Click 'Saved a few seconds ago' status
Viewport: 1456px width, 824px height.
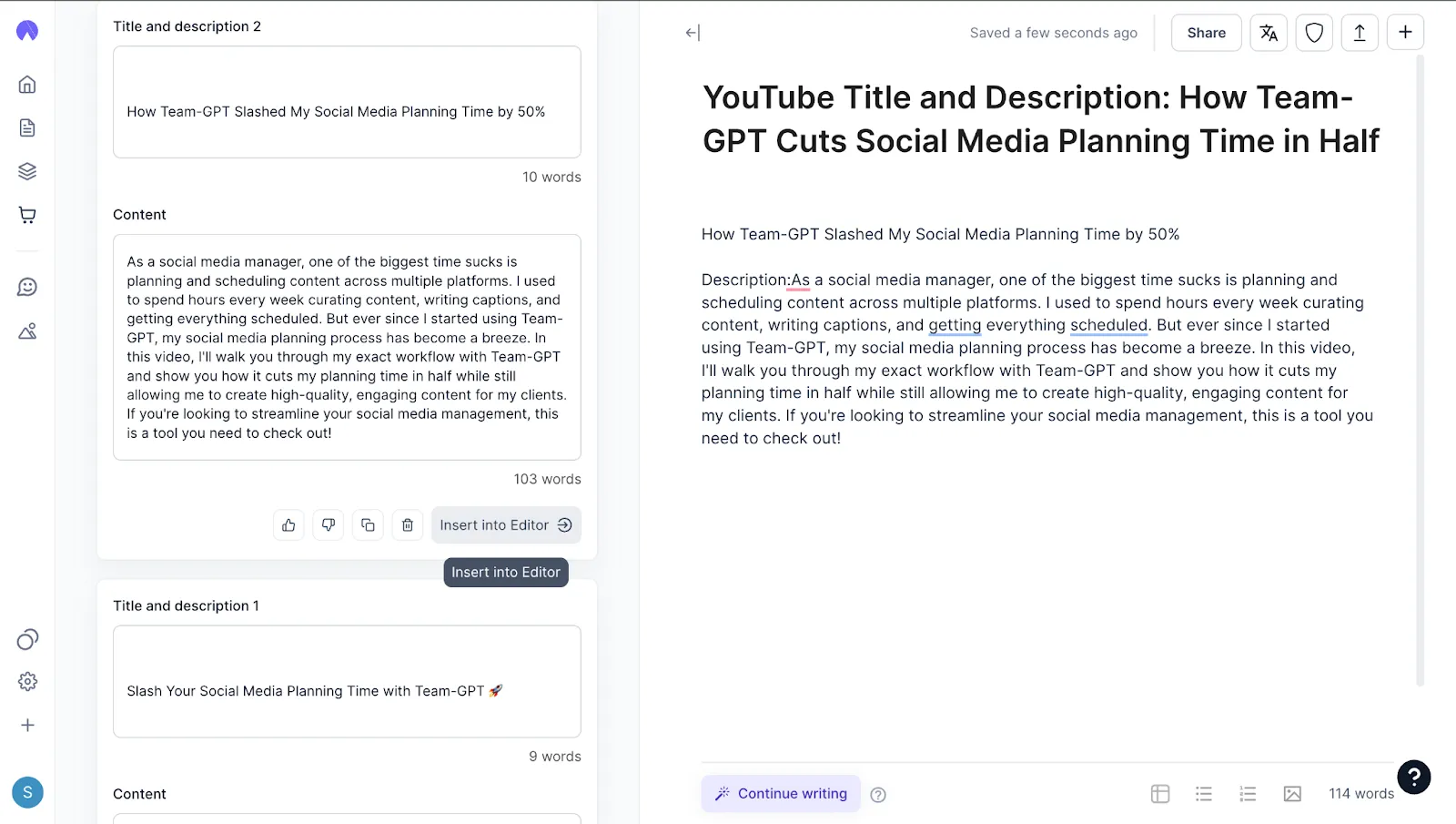click(x=1053, y=33)
